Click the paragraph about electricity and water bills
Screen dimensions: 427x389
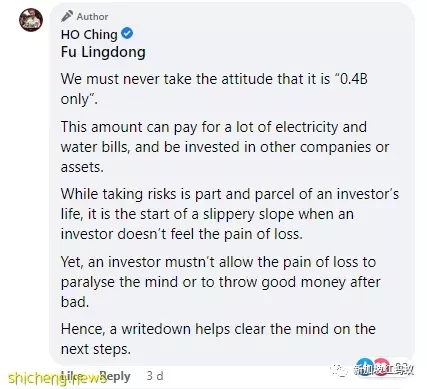point(225,147)
